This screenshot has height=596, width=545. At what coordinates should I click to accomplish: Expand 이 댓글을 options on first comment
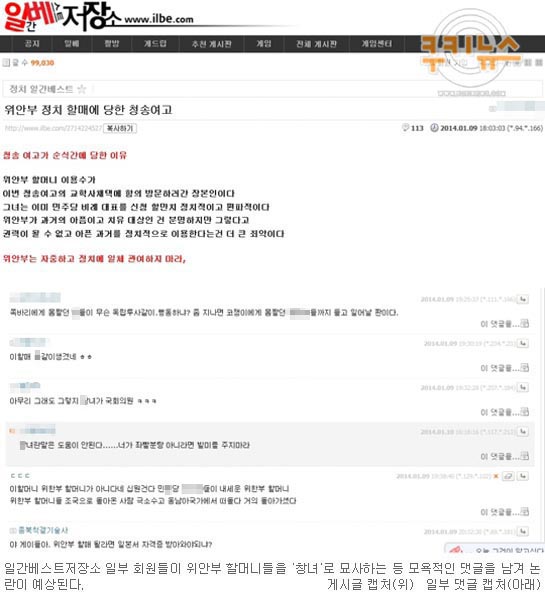(504, 324)
